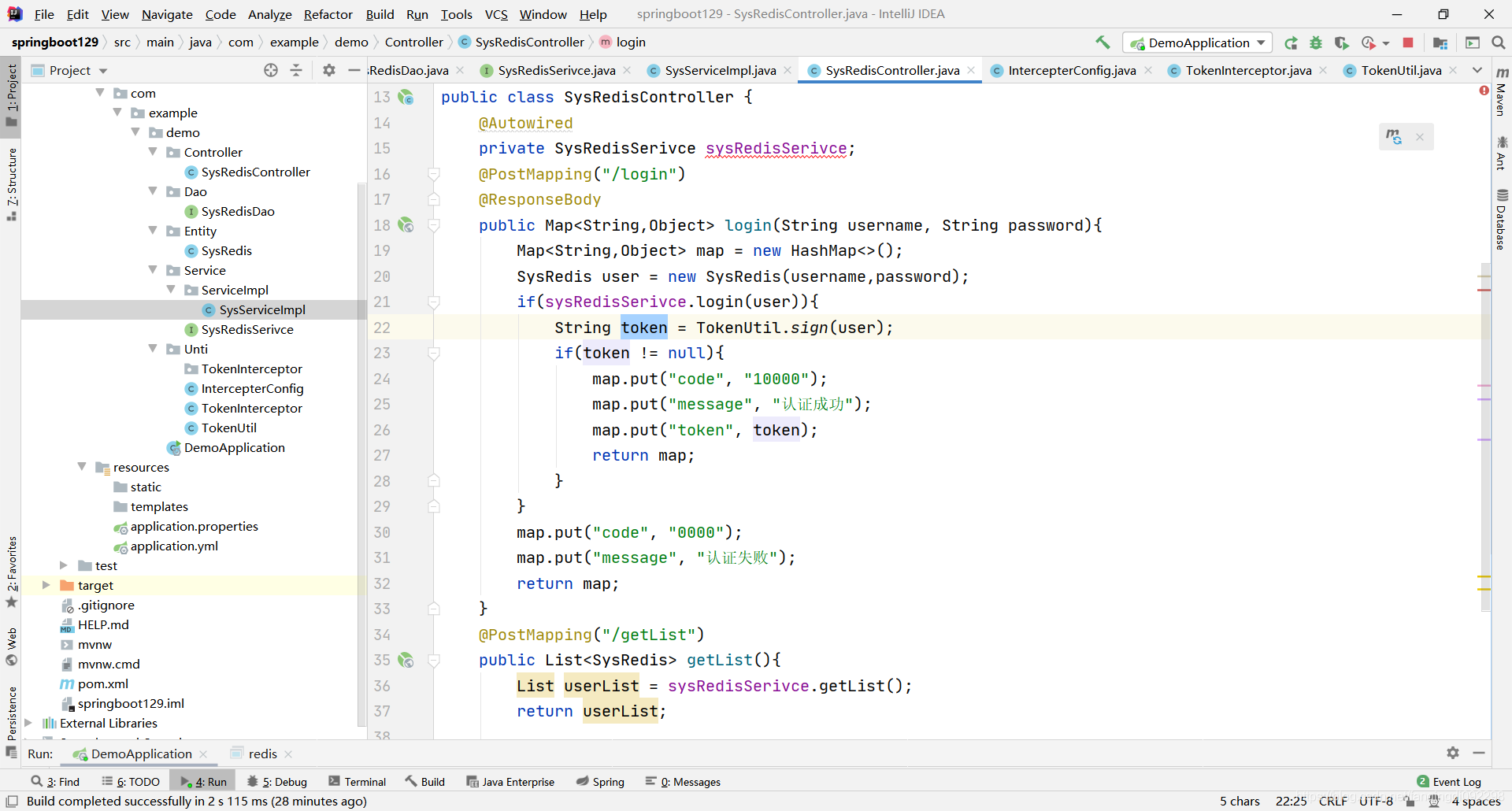Run DemoApplication with Coverage icon
1512x811 pixels.
pyautogui.click(x=1342, y=43)
